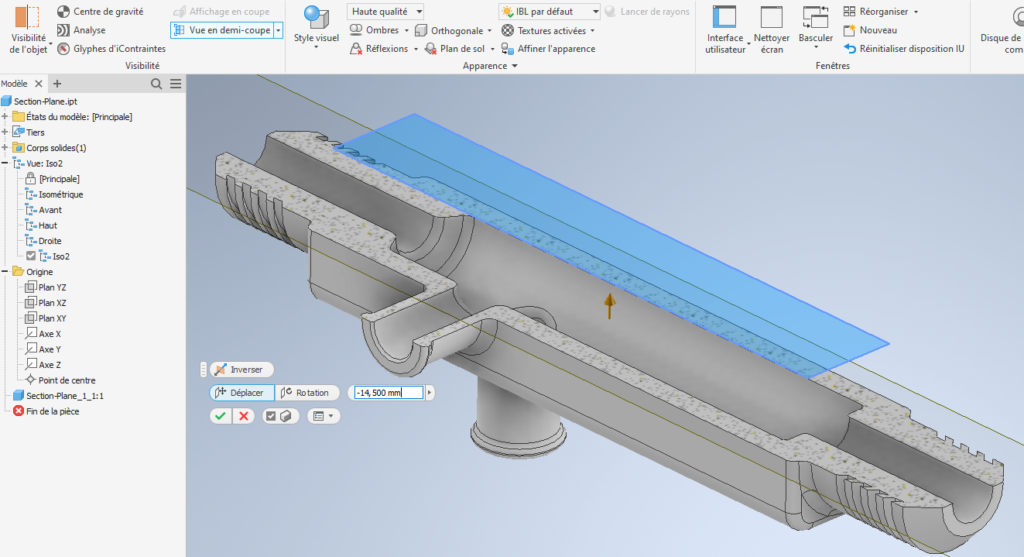Switch to Rotation mode
This screenshot has height=557, width=1024.
point(309,393)
